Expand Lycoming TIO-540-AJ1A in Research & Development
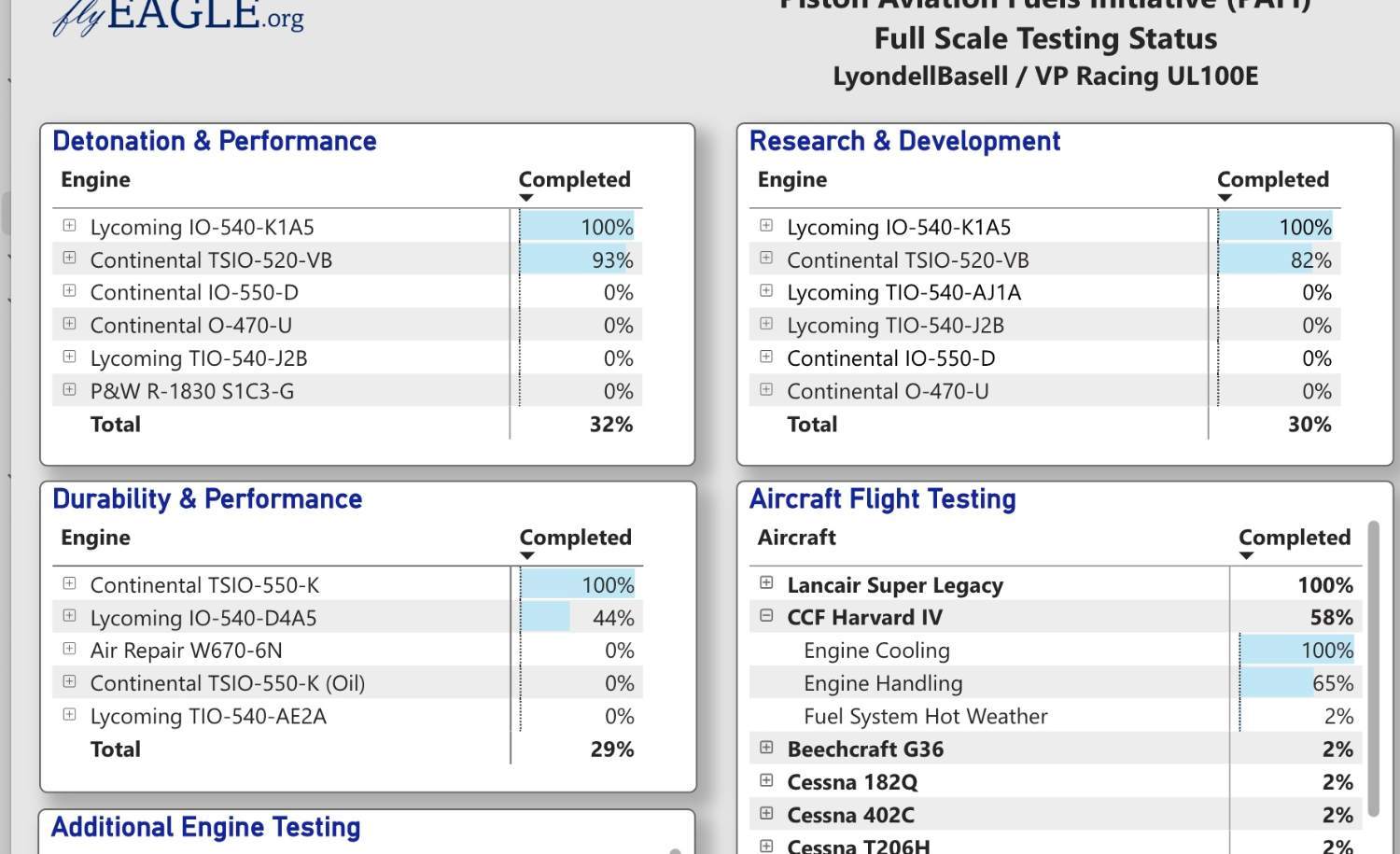This screenshot has width=1400, height=854. coord(766,291)
